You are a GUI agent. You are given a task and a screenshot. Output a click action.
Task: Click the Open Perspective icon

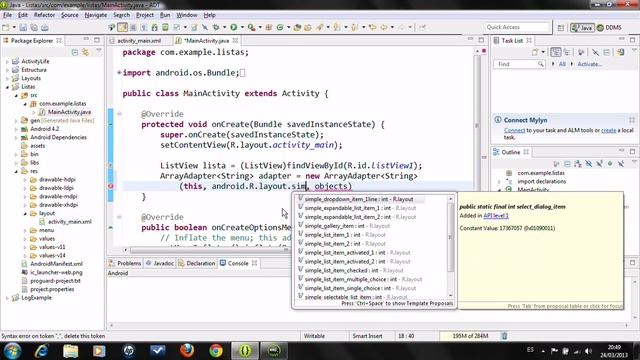tap(561, 27)
